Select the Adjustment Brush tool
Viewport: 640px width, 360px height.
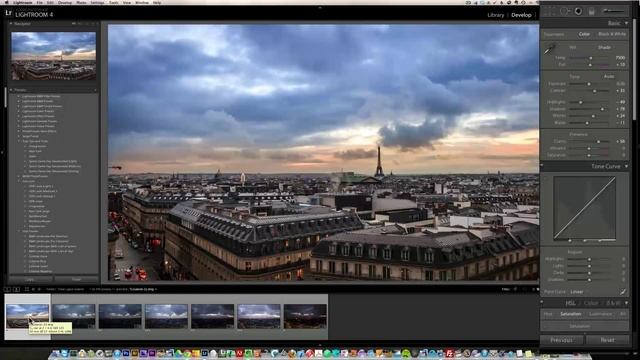click(613, 11)
